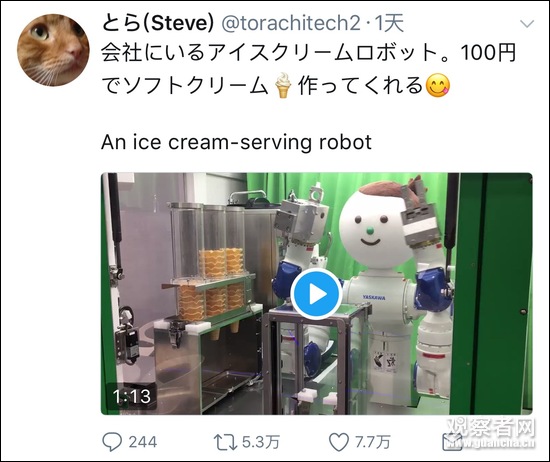Open the @torachitech2 handle link
Image resolution: width=550 pixels, height=462 pixels.
click(x=291, y=23)
